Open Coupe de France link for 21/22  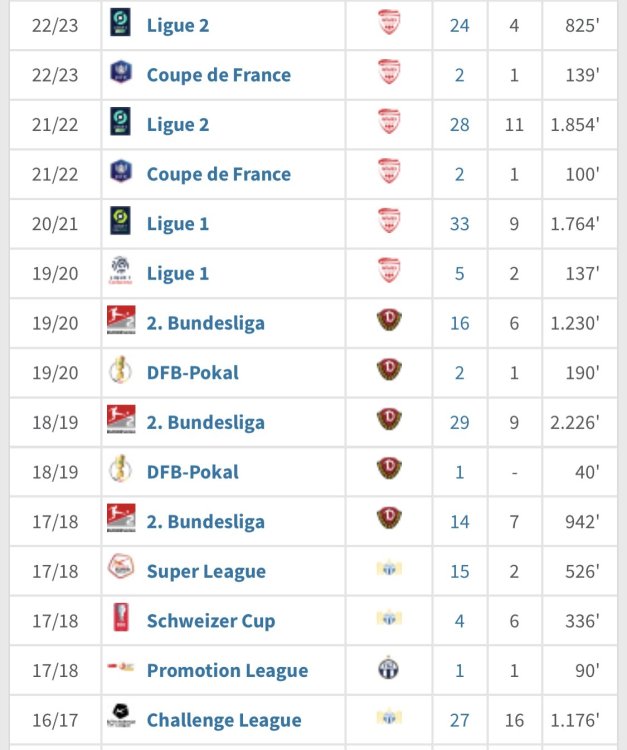(x=218, y=174)
